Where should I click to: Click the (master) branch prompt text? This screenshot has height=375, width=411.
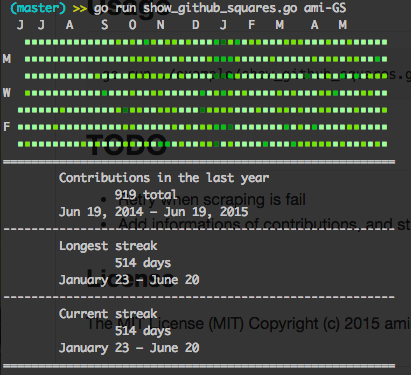(38, 8)
